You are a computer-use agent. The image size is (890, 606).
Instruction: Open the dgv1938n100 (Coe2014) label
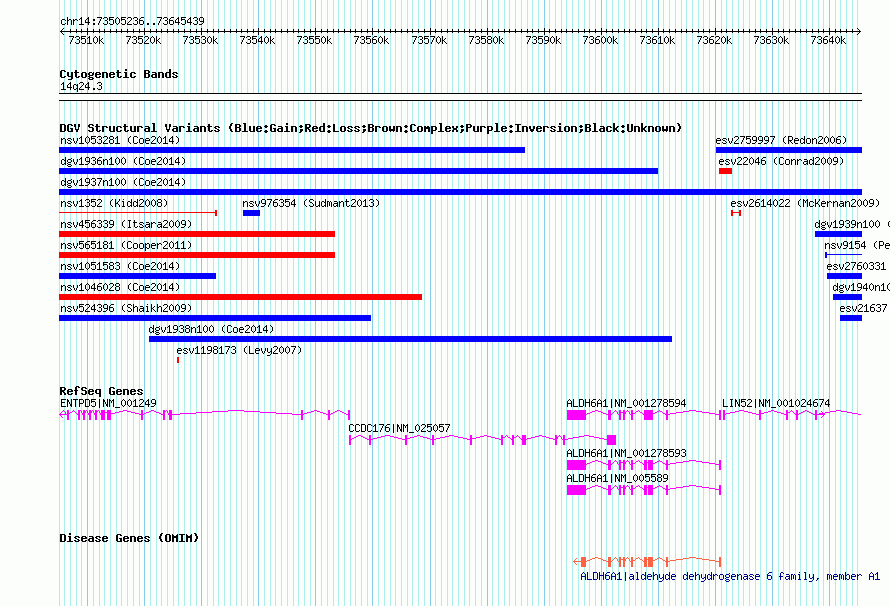211,329
